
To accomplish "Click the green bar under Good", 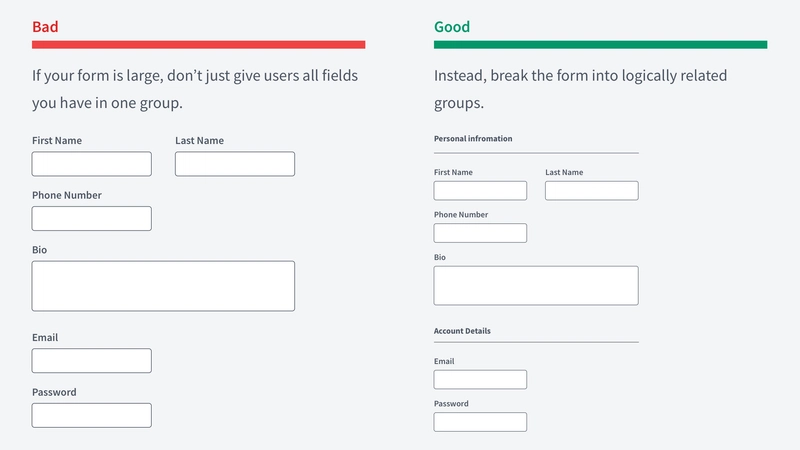I will [601, 45].
